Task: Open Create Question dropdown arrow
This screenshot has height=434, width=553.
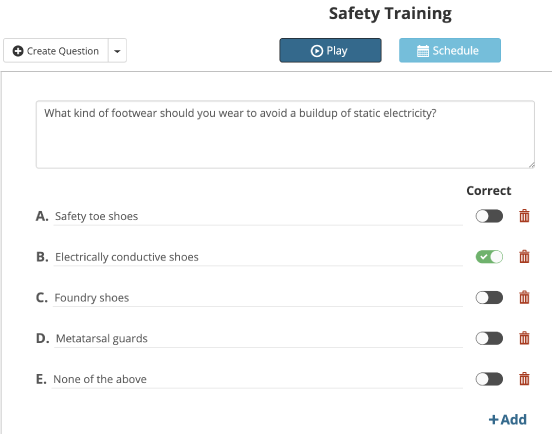Action: [x=117, y=51]
